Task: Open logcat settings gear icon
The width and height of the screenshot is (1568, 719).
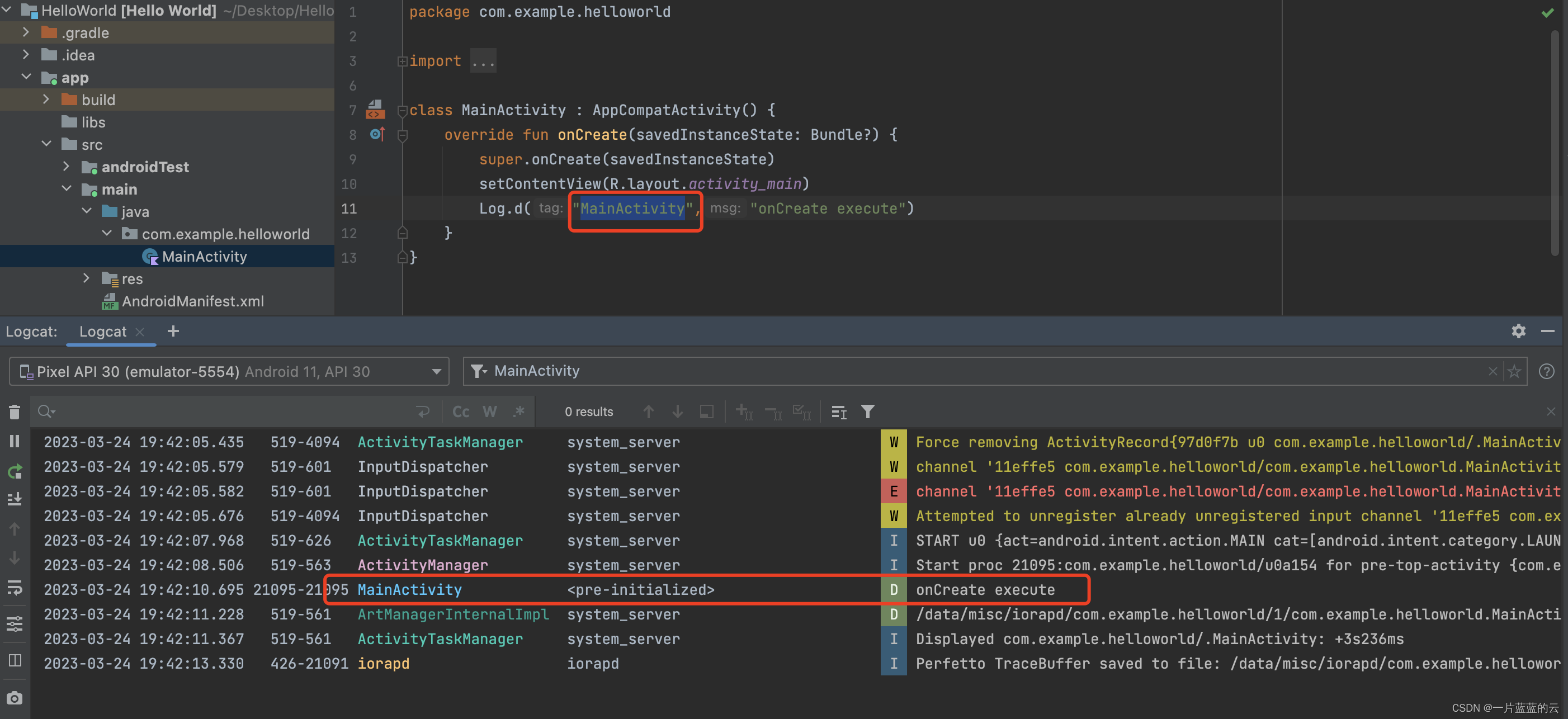Action: pyautogui.click(x=1518, y=331)
